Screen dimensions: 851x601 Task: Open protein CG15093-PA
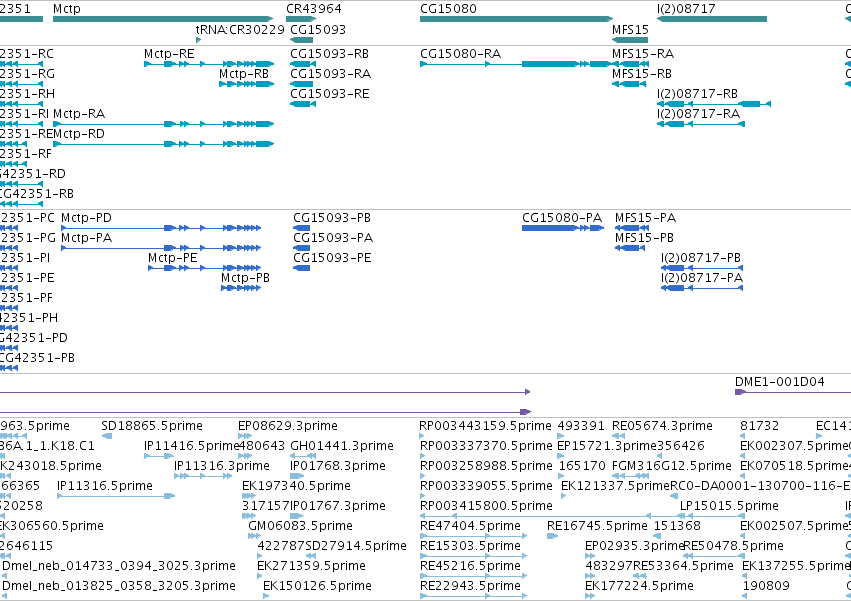333,238
